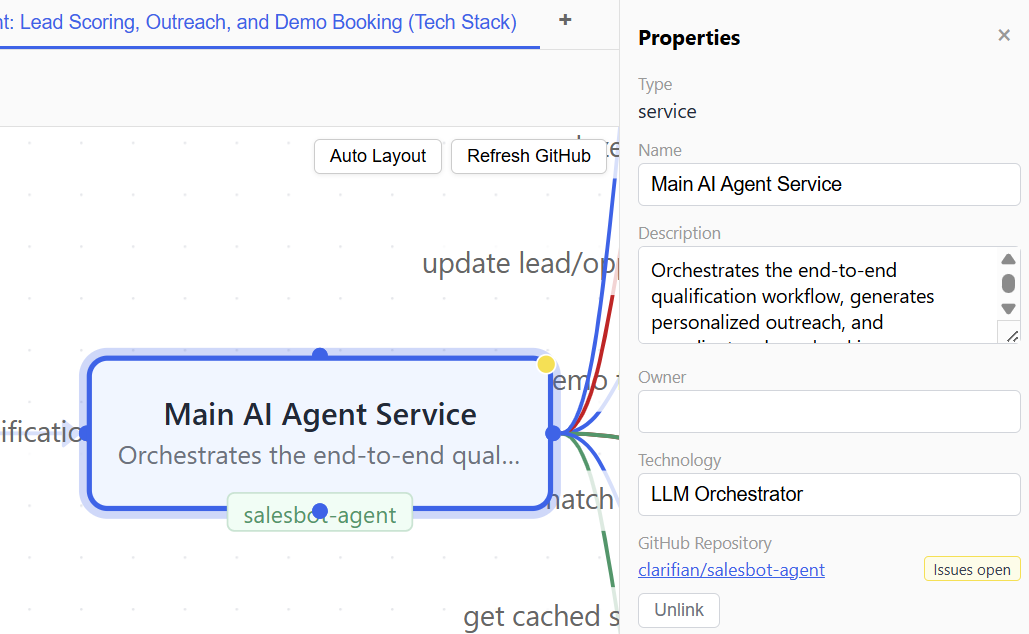Screen dimensions: 1029x634
Task: Click the Description scrollbar thumb
Action: pos(1008,284)
